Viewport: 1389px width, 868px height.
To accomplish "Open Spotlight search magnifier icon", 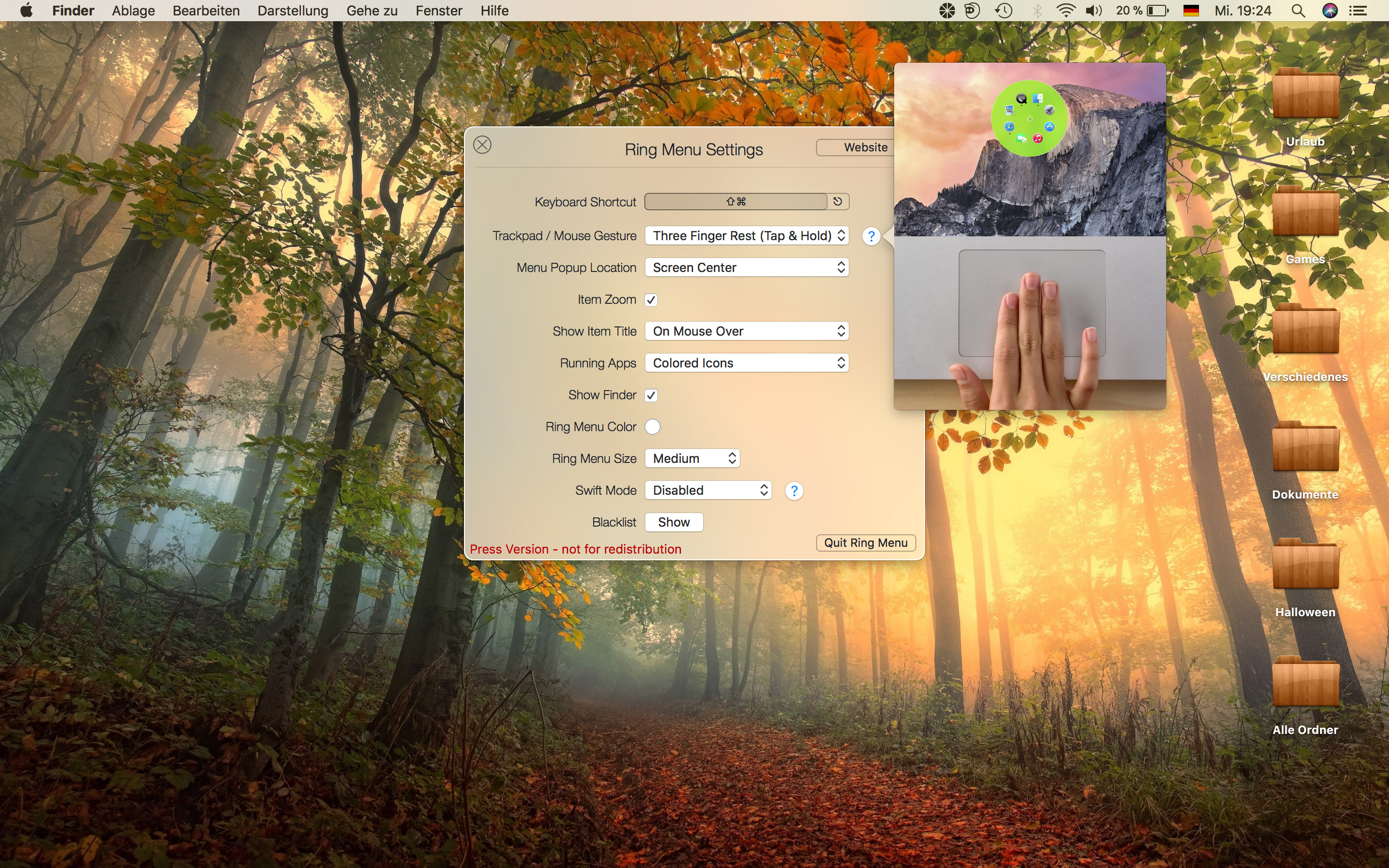I will pos(1298,10).
